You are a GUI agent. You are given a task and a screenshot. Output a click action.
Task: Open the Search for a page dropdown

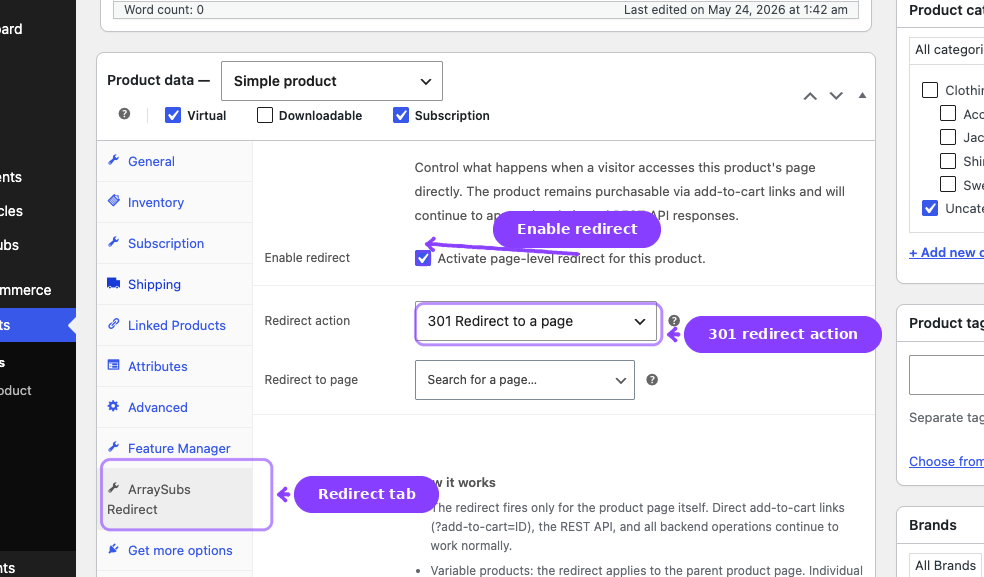[525, 380]
